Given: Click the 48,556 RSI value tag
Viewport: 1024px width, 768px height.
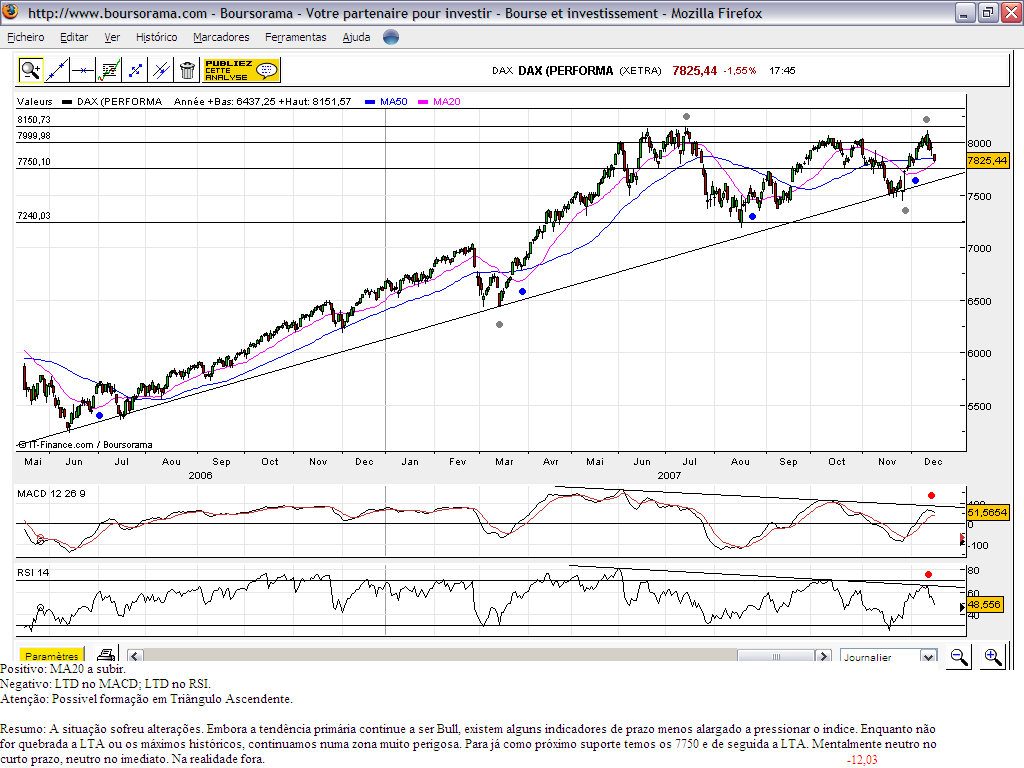Looking at the screenshot, I should 985,605.
